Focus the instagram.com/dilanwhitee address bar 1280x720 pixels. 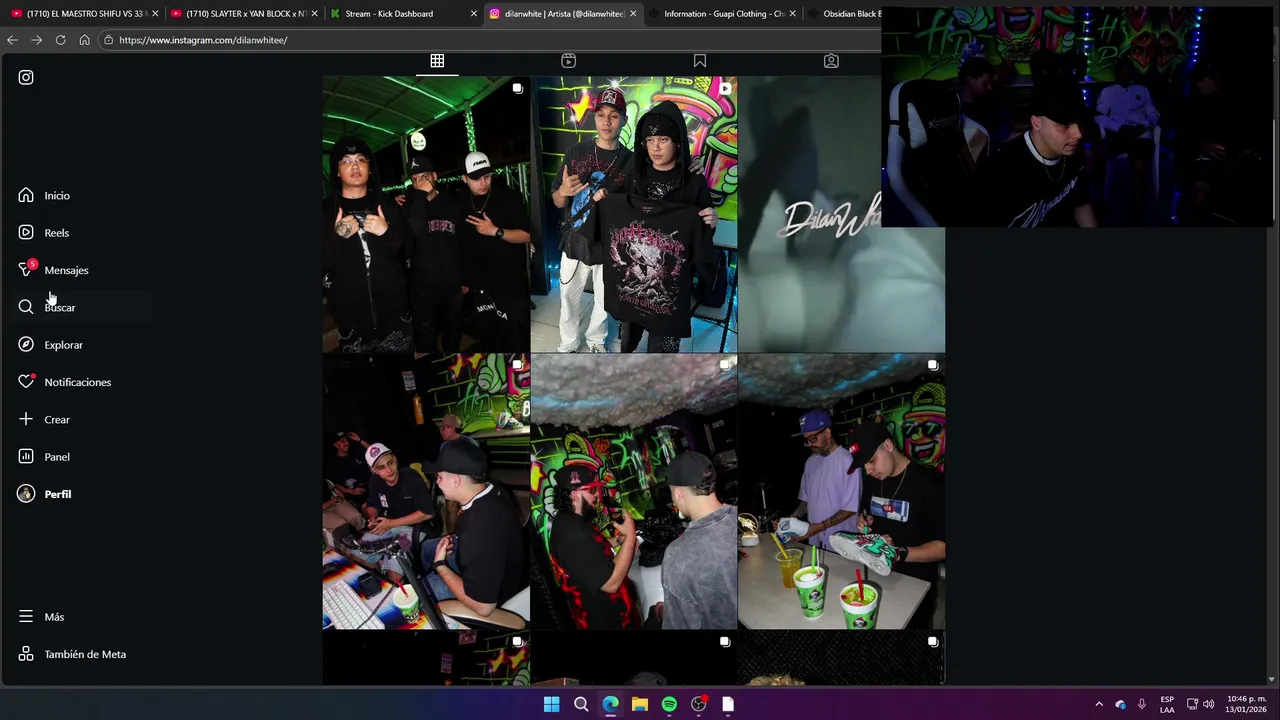[490, 40]
